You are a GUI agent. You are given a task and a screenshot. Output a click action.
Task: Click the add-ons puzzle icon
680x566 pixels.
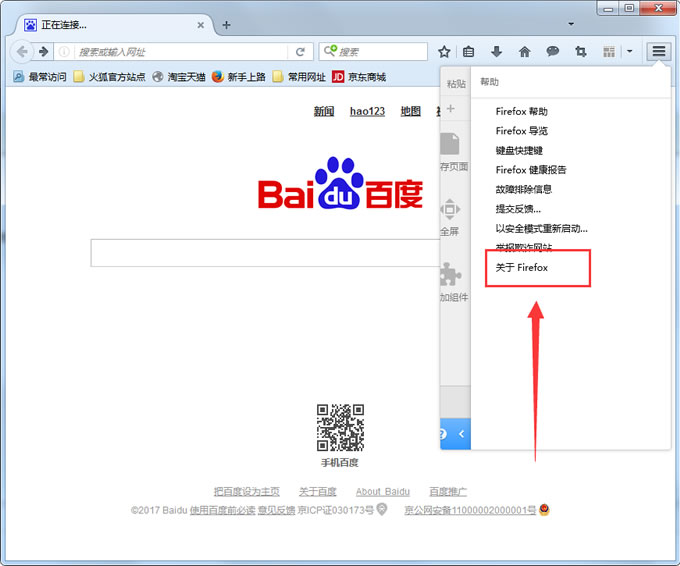click(451, 275)
